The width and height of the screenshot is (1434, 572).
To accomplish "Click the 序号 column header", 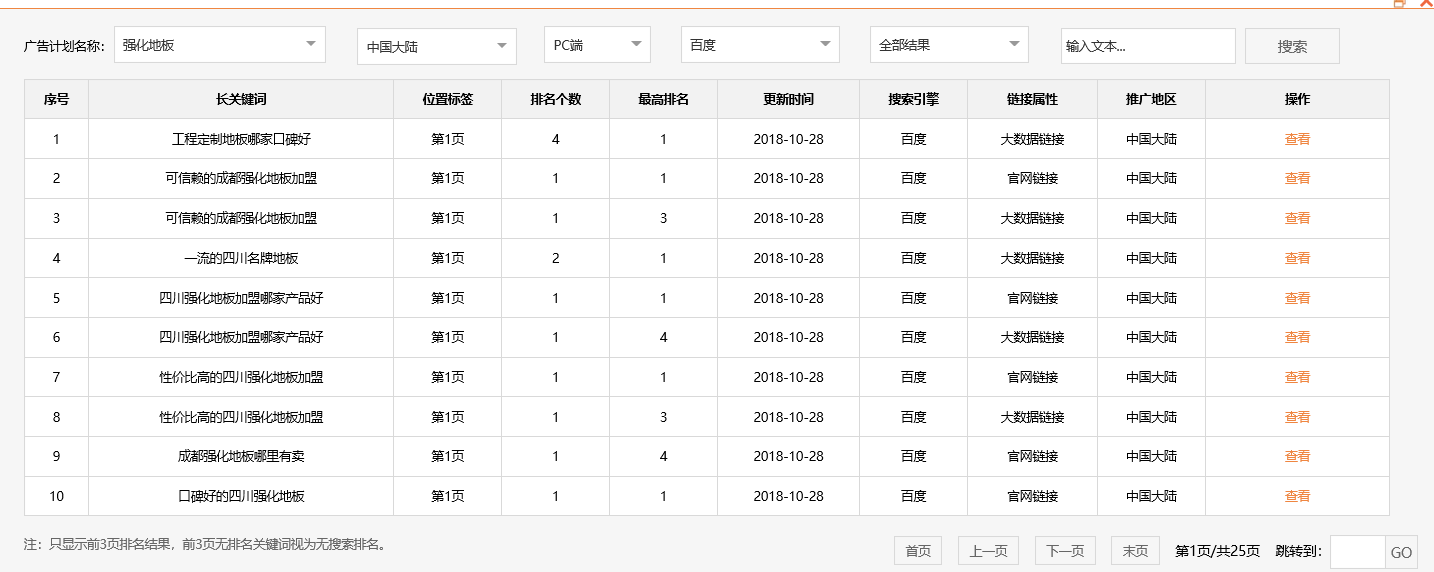I will click(56, 99).
